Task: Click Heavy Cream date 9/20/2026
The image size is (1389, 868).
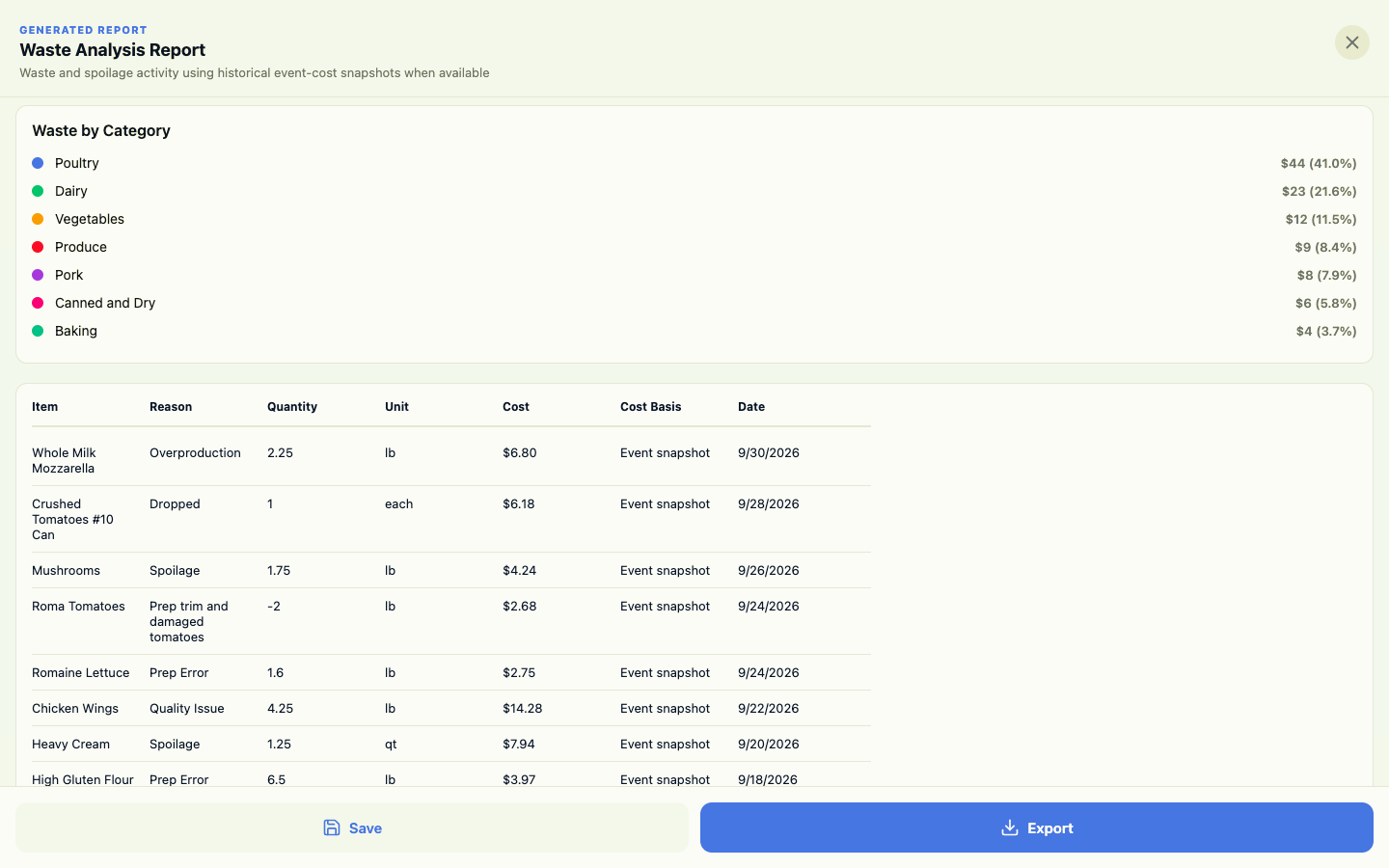Action: point(769,744)
